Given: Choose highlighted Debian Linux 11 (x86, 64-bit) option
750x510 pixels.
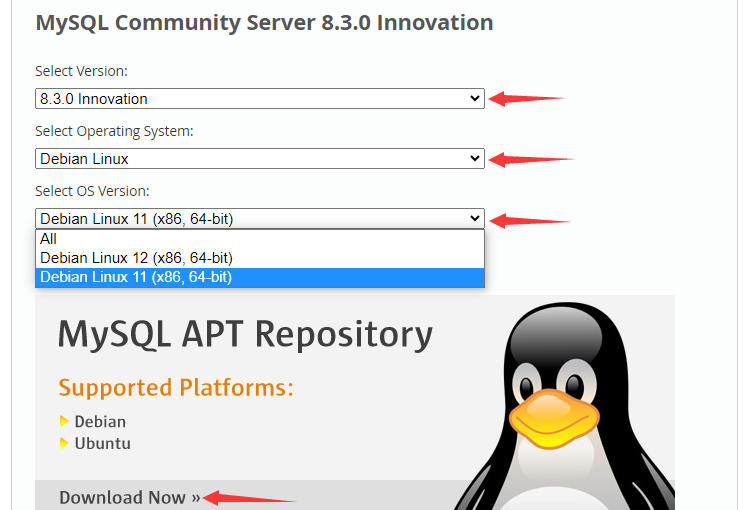Looking at the screenshot, I should [260, 277].
